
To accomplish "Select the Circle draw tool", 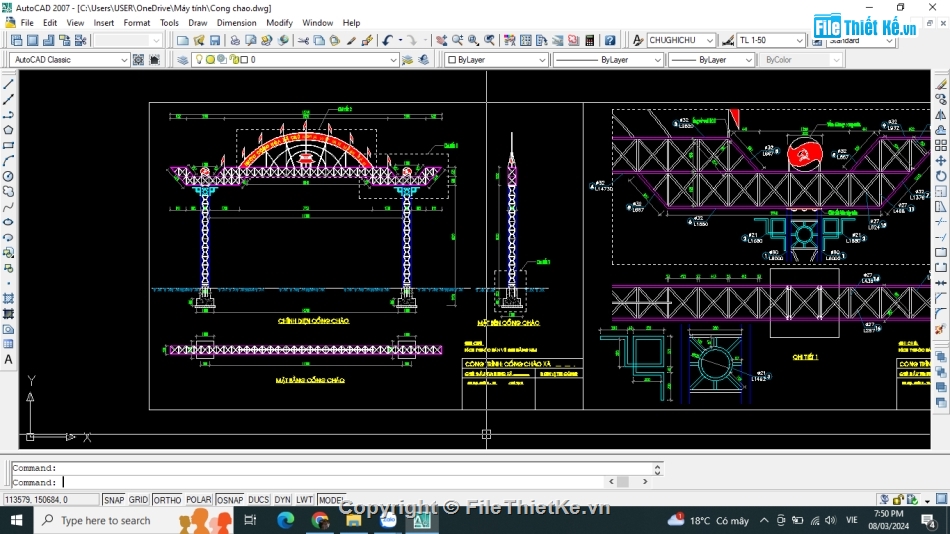I will tap(8, 176).
